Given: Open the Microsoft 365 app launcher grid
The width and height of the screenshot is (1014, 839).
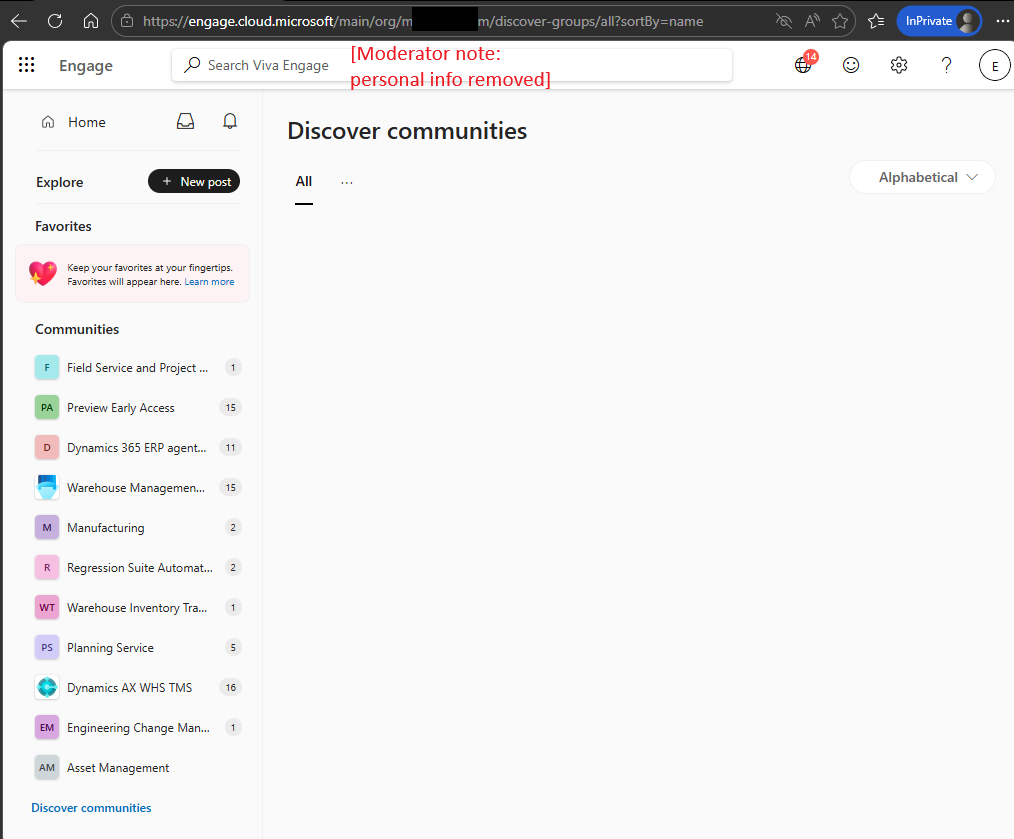Looking at the screenshot, I should [x=27, y=65].
